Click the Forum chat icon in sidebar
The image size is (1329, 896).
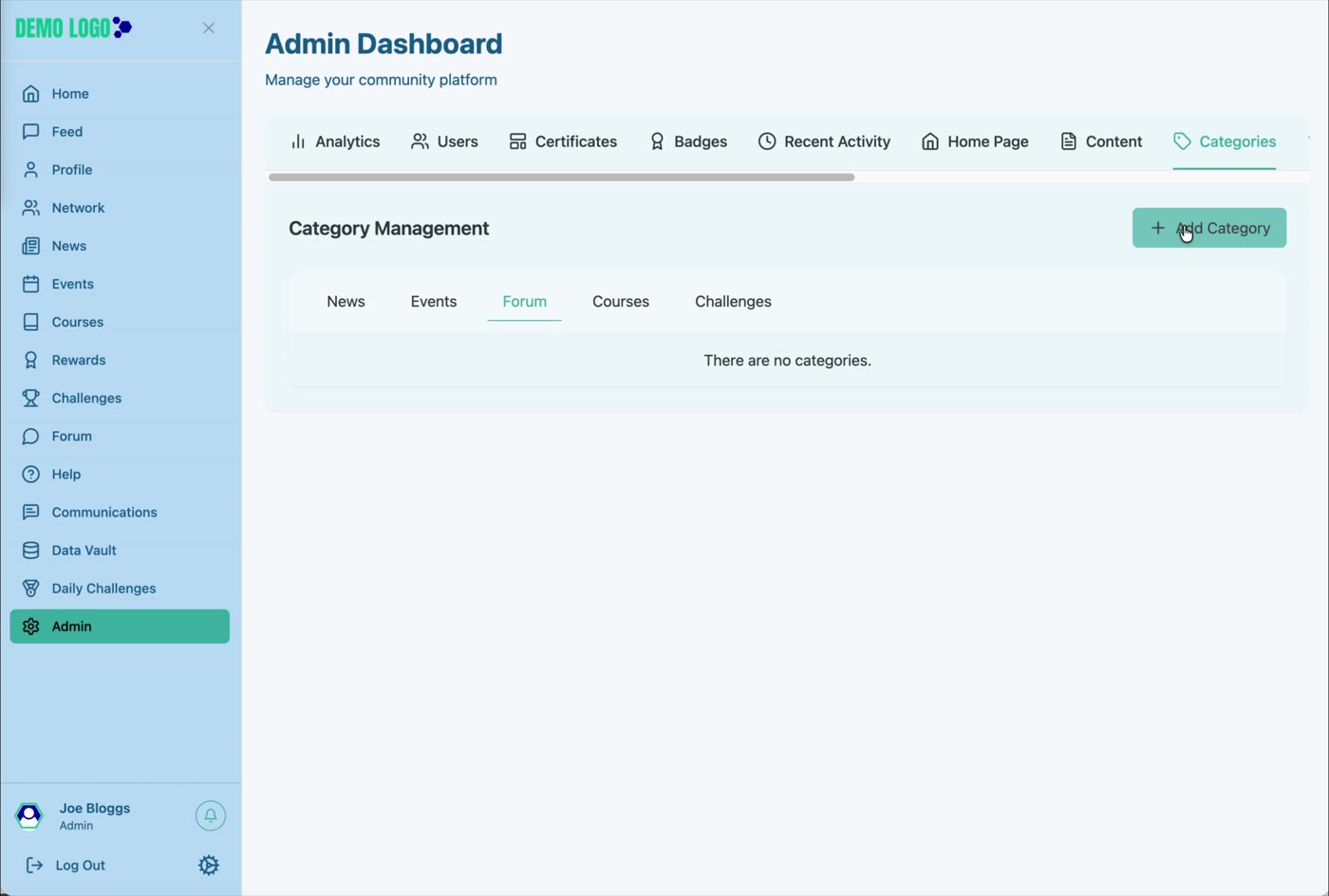pyautogui.click(x=31, y=437)
